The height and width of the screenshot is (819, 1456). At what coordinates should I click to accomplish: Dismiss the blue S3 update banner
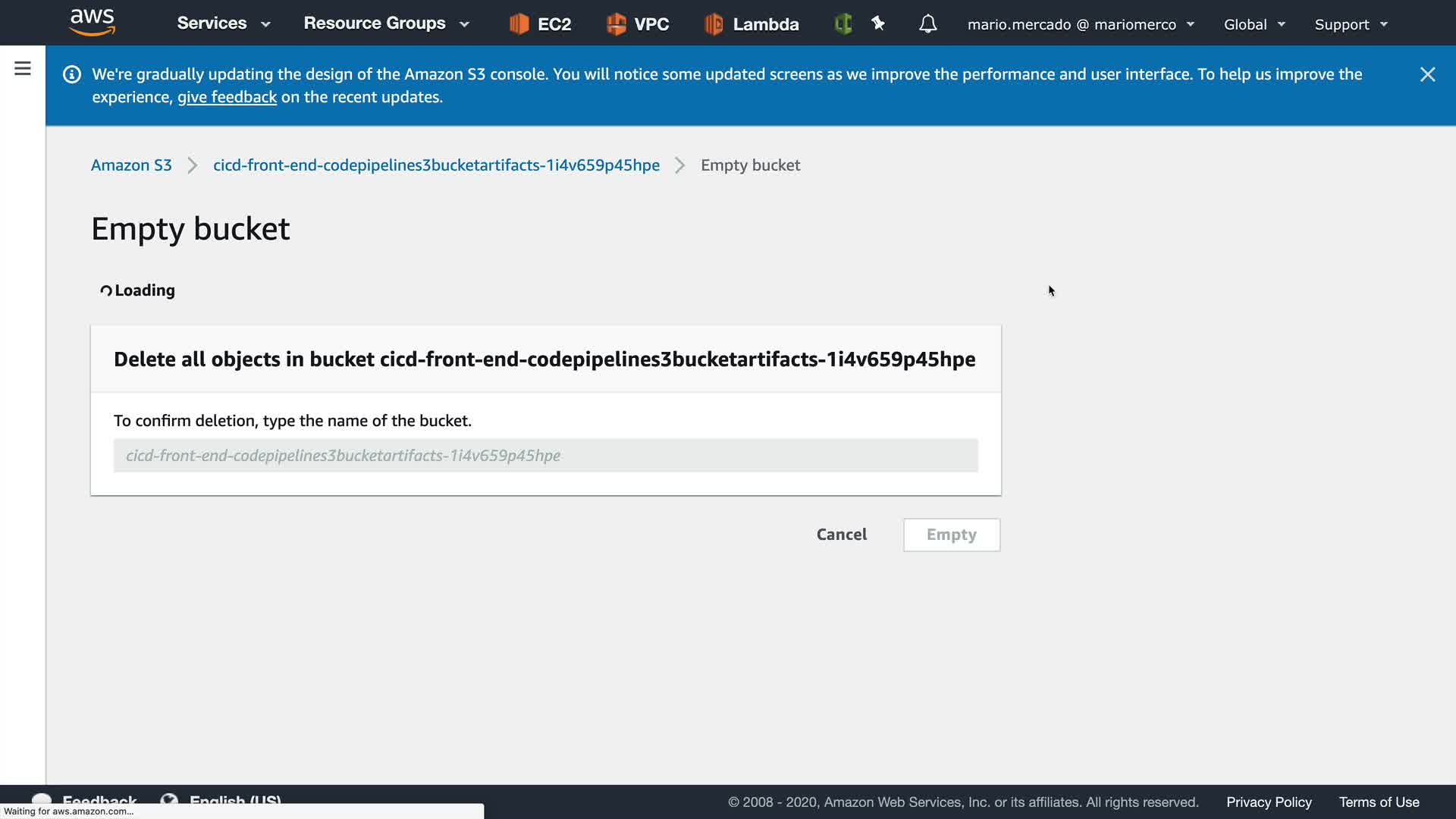point(1427,74)
